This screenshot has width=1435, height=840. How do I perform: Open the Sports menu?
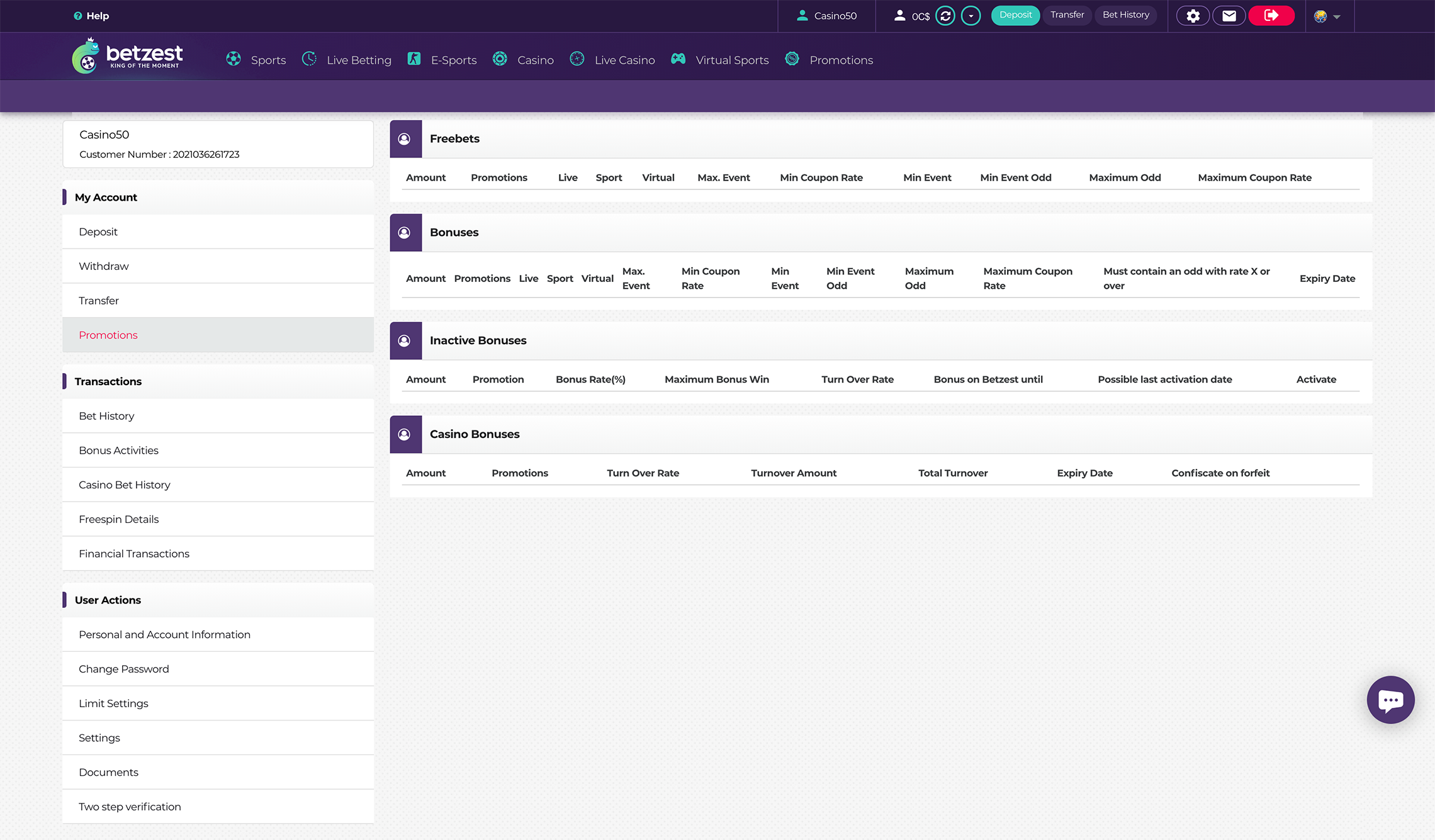(x=268, y=60)
